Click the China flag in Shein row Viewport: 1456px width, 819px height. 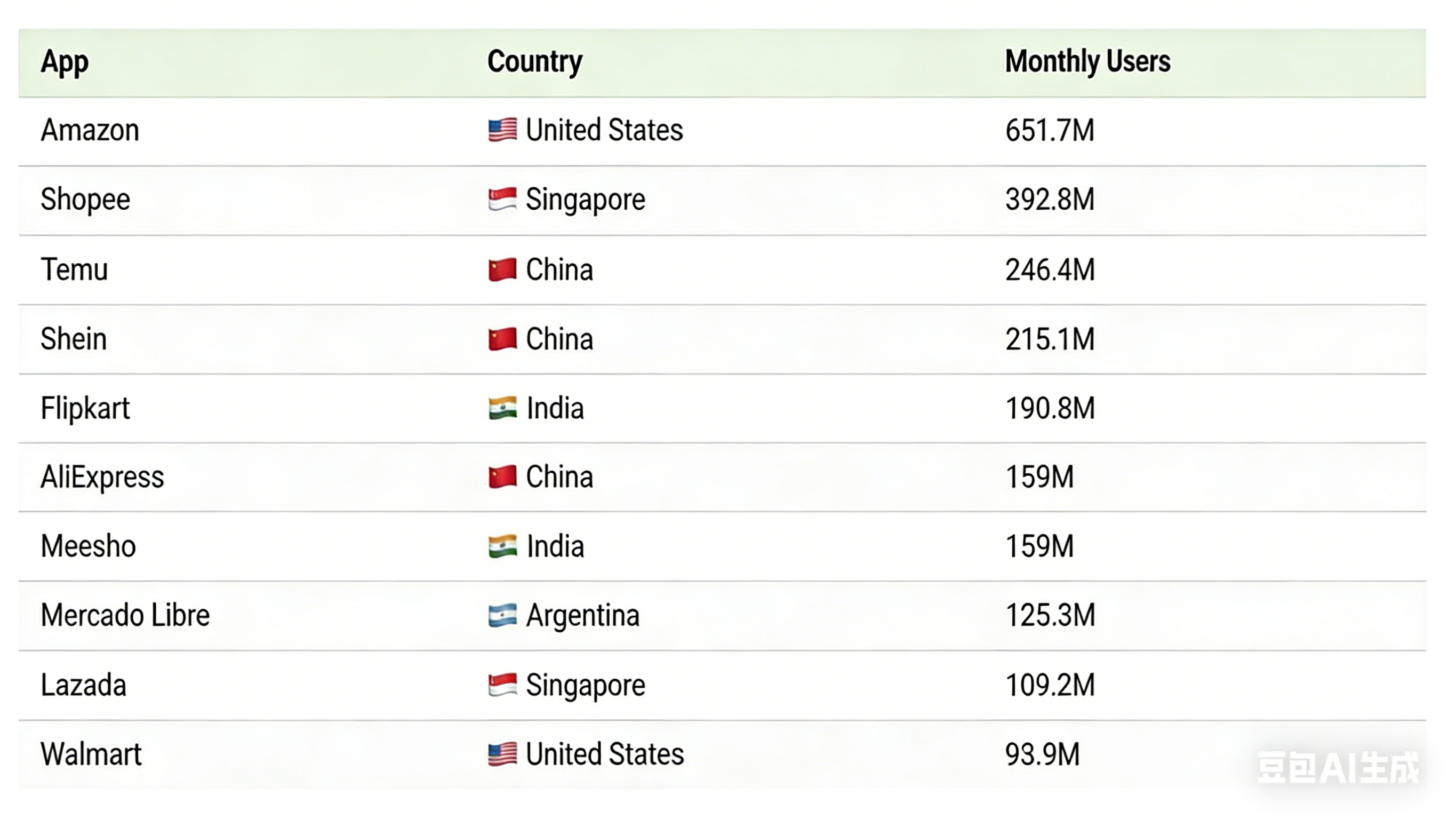pyautogui.click(x=502, y=339)
